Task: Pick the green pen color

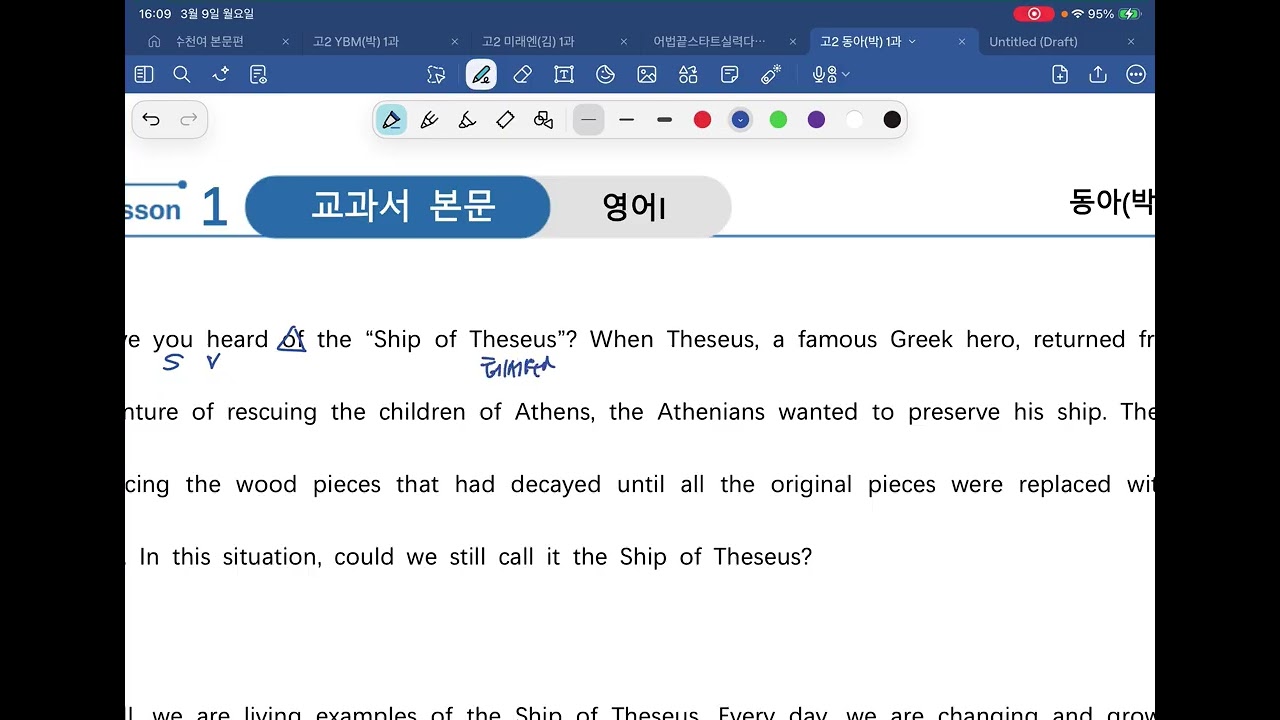Action: coord(778,120)
